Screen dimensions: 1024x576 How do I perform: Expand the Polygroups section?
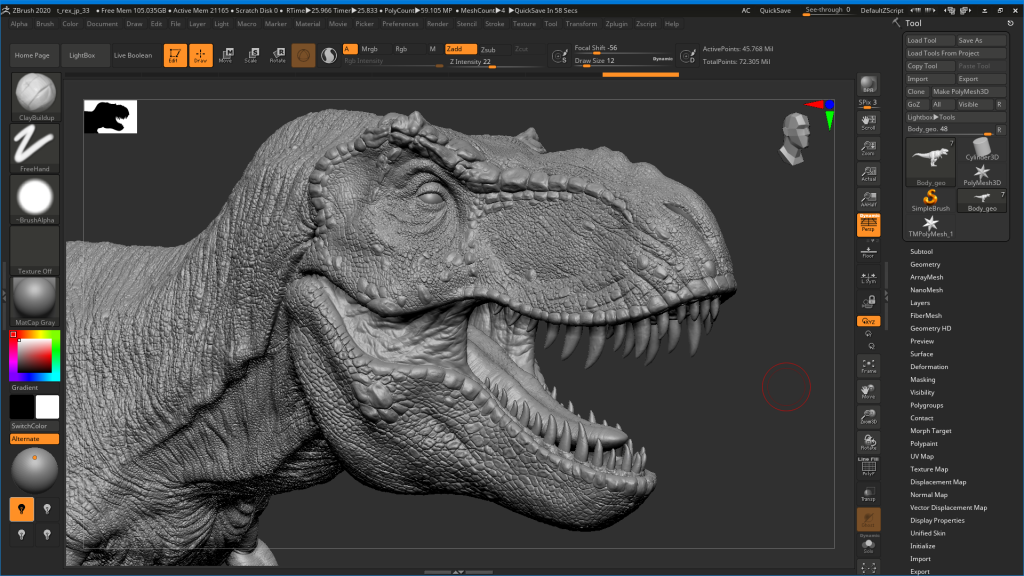(x=926, y=405)
